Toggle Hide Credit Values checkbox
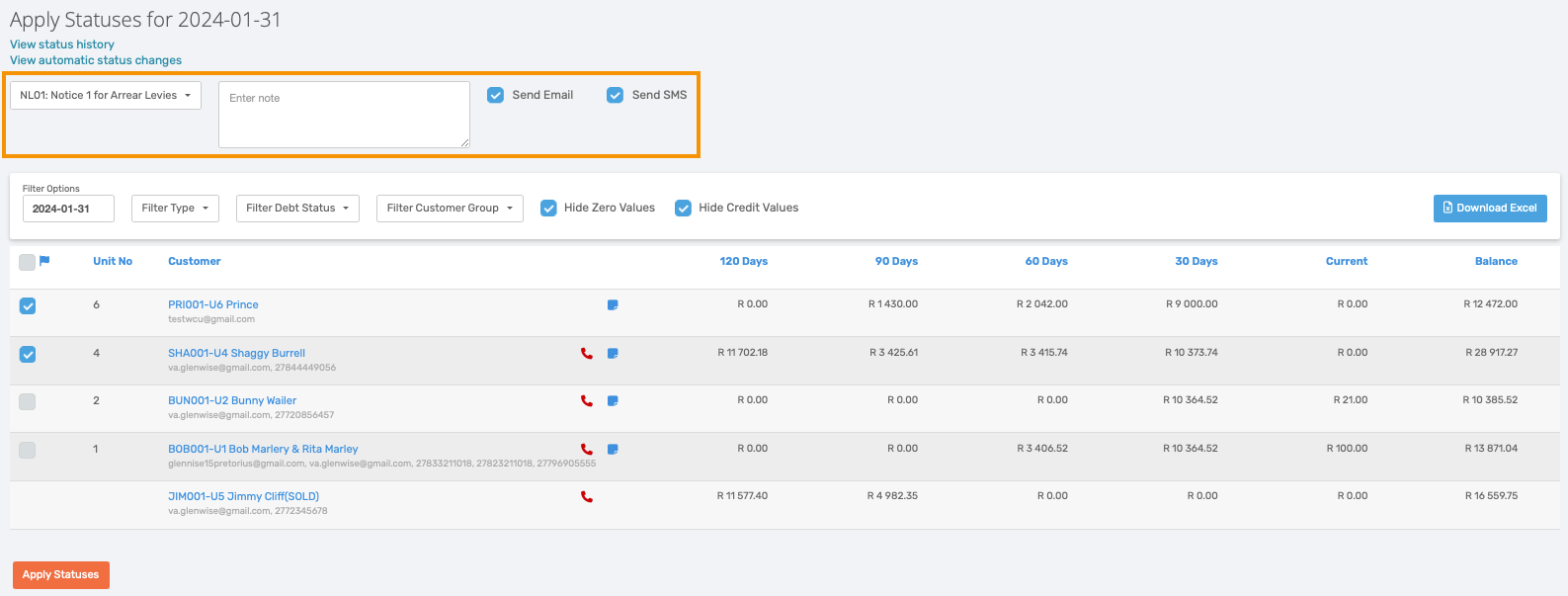 click(x=683, y=208)
